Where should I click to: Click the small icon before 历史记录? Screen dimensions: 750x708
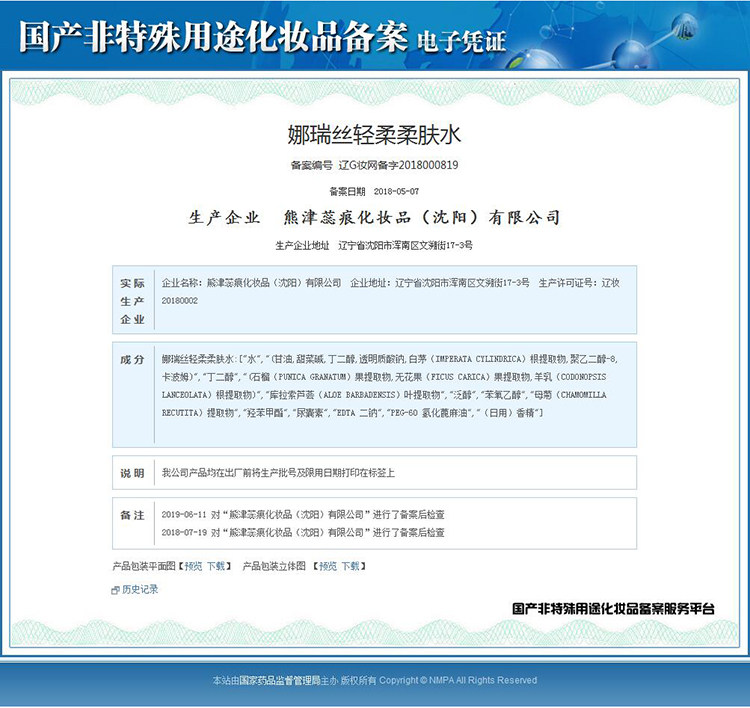[115, 590]
